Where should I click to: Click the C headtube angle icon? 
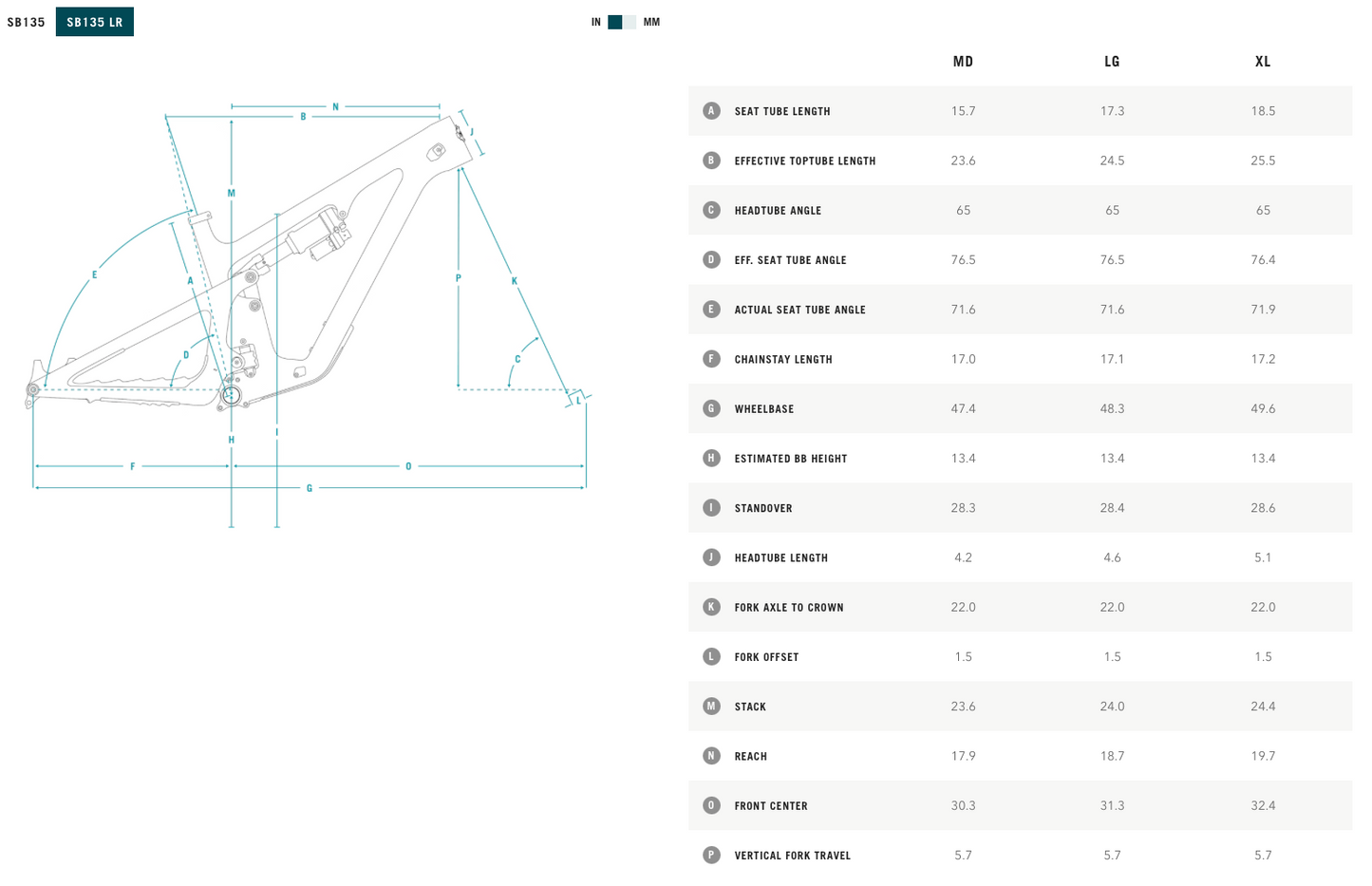[711, 210]
